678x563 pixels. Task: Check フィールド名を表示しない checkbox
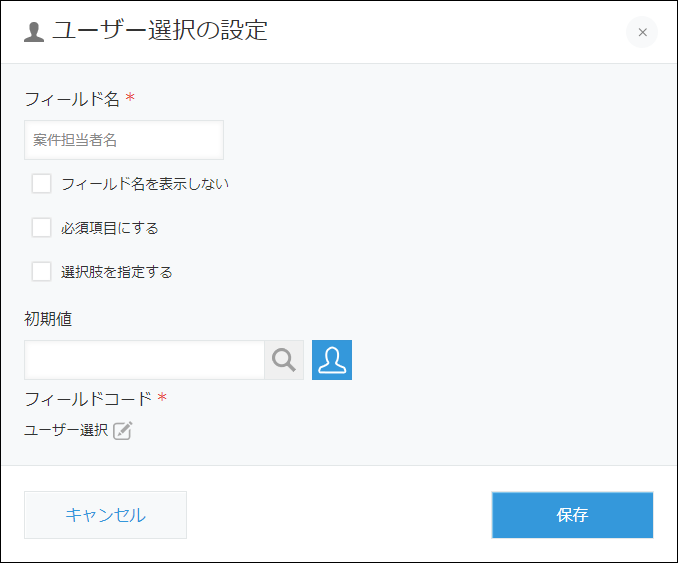point(42,184)
